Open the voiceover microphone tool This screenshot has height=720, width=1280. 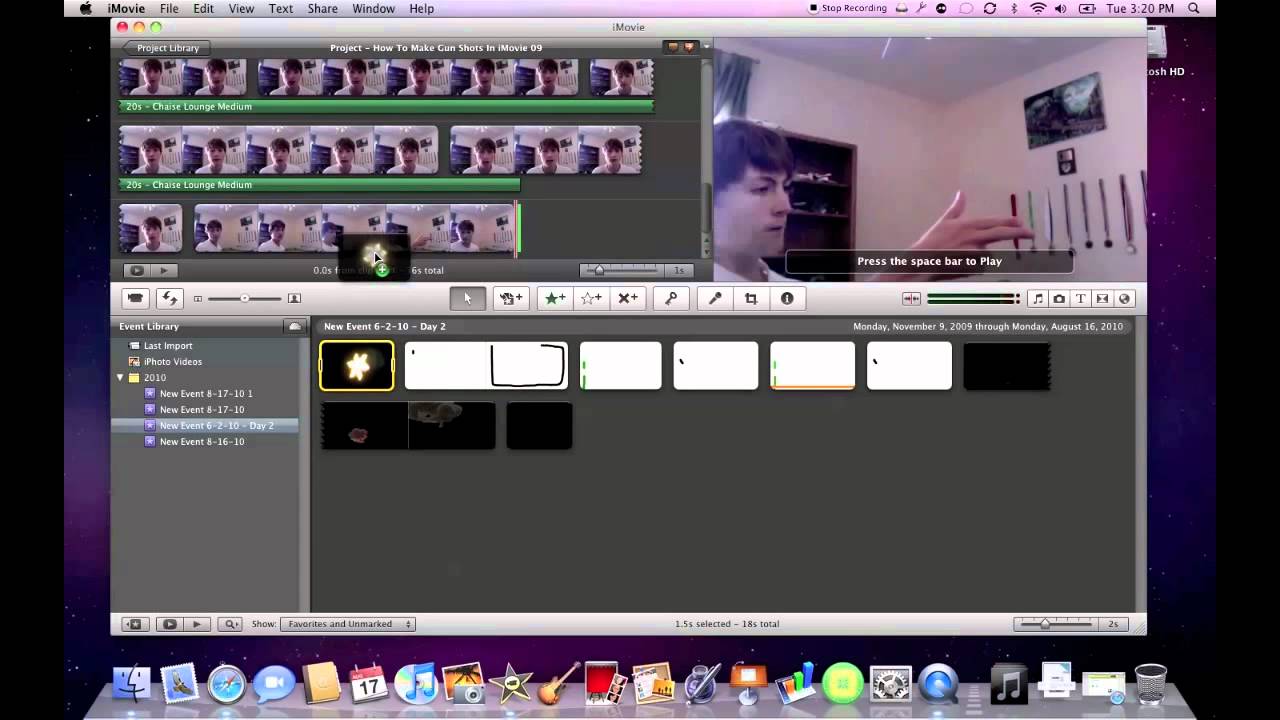[715, 298]
